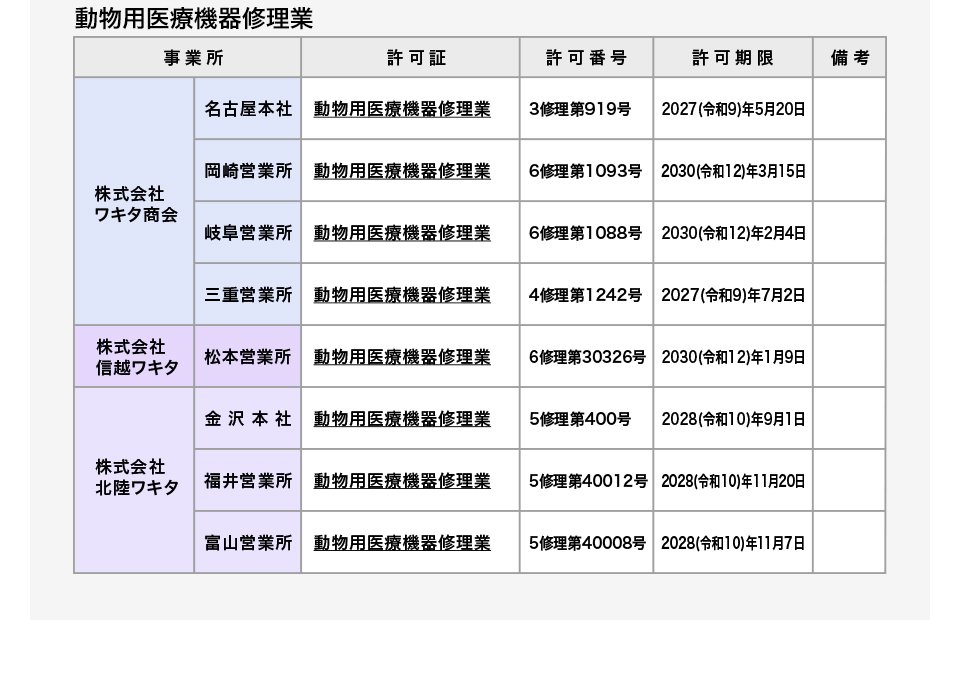Click the 株式会社北陸ワキタ company cell
The image size is (960, 690).
point(134,481)
